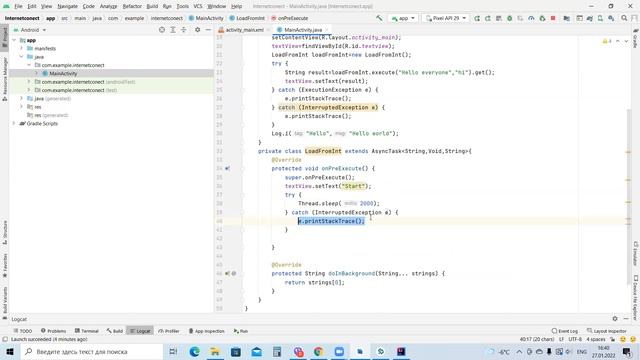Open the Event Log button
640x360 pixels.
point(564,331)
